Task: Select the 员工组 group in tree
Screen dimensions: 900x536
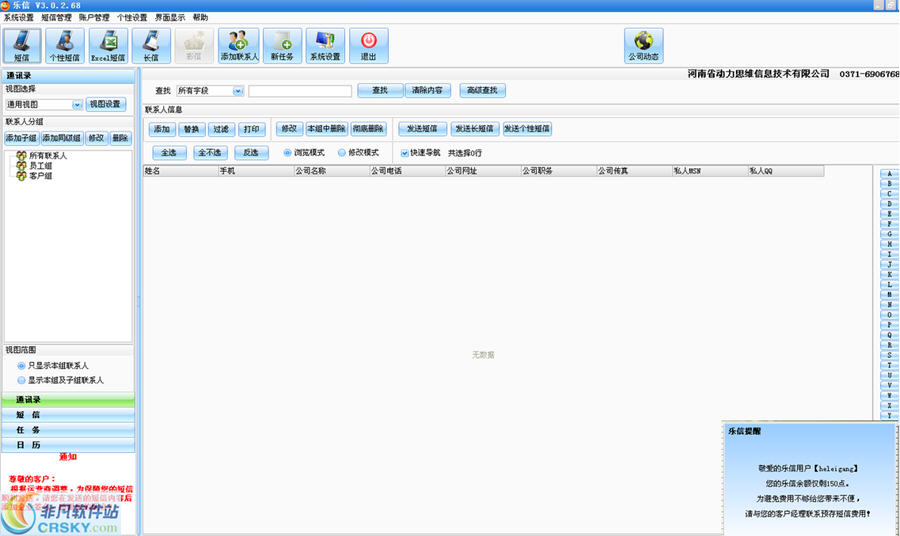Action: 40,166
